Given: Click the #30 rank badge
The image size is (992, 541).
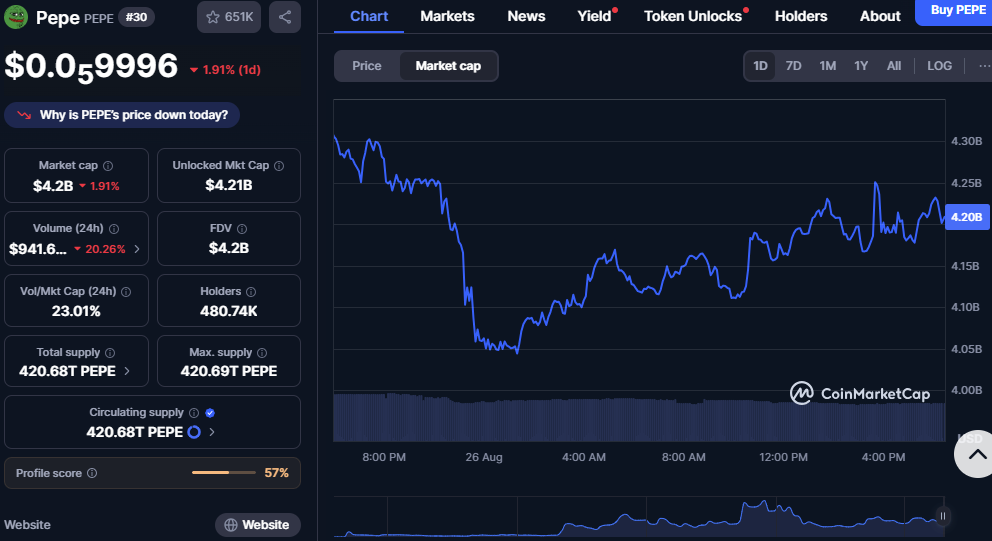Looking at the screenshot, I should [x=136, y=17].
